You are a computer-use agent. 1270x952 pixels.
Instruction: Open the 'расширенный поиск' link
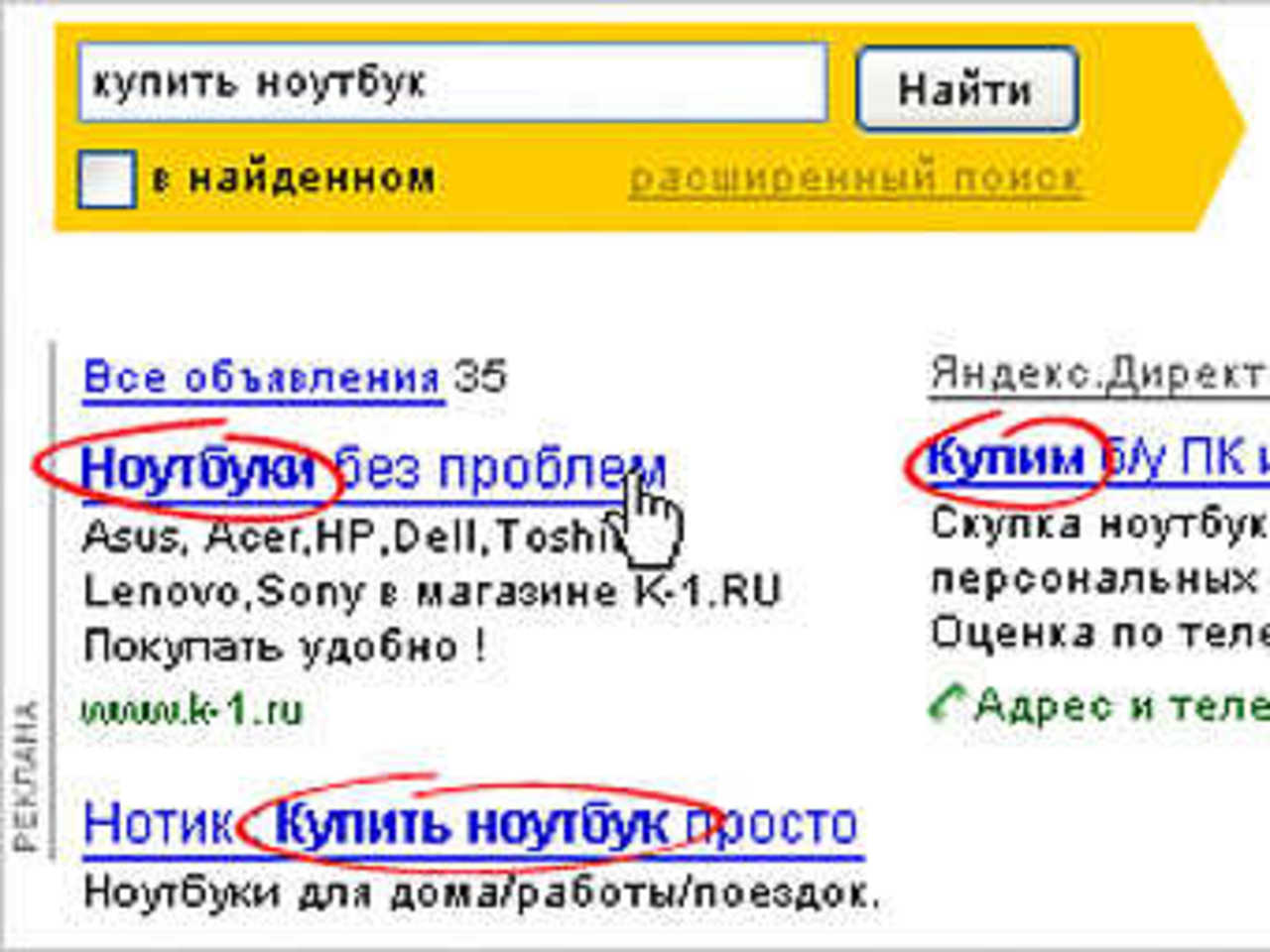click(855, 179)
